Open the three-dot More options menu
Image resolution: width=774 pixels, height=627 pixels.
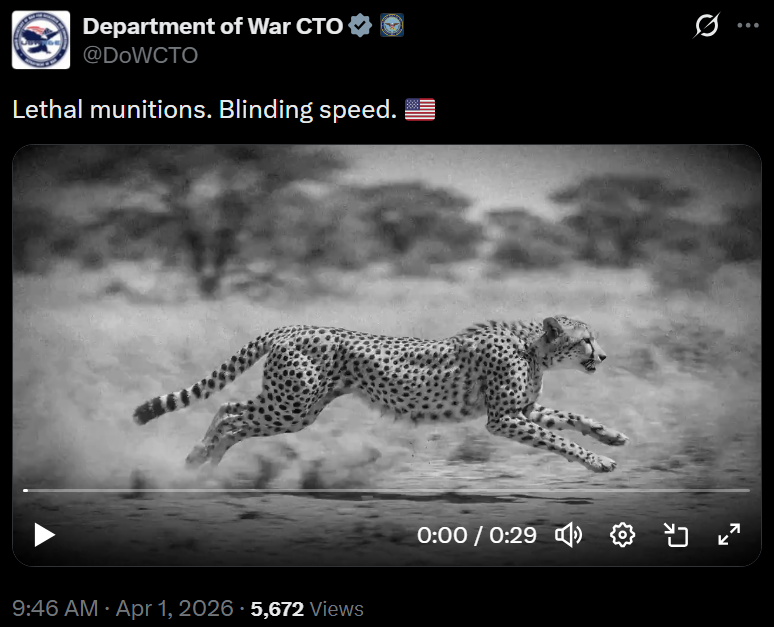pos(748,26)
